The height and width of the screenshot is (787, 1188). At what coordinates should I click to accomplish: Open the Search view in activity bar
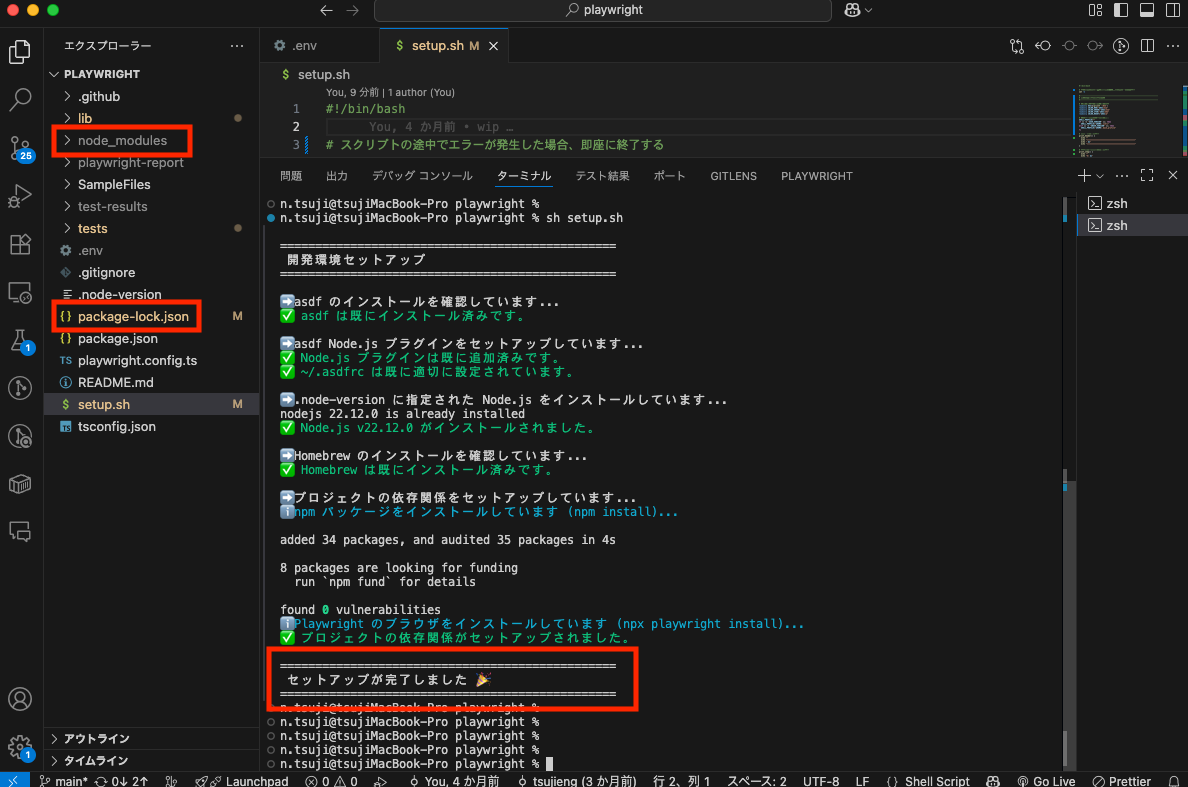pos(20,99)
